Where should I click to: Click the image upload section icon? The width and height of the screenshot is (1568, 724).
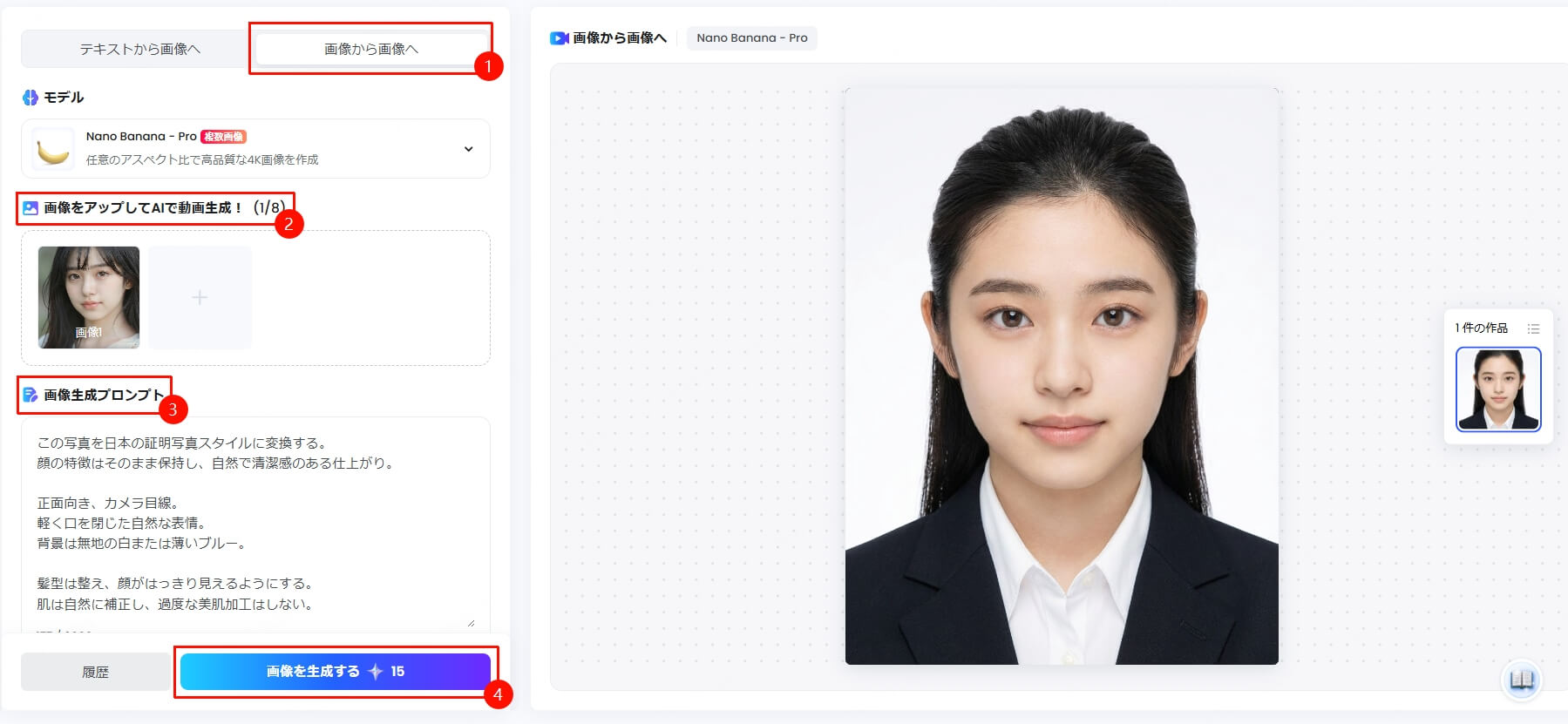pos(31,208)
